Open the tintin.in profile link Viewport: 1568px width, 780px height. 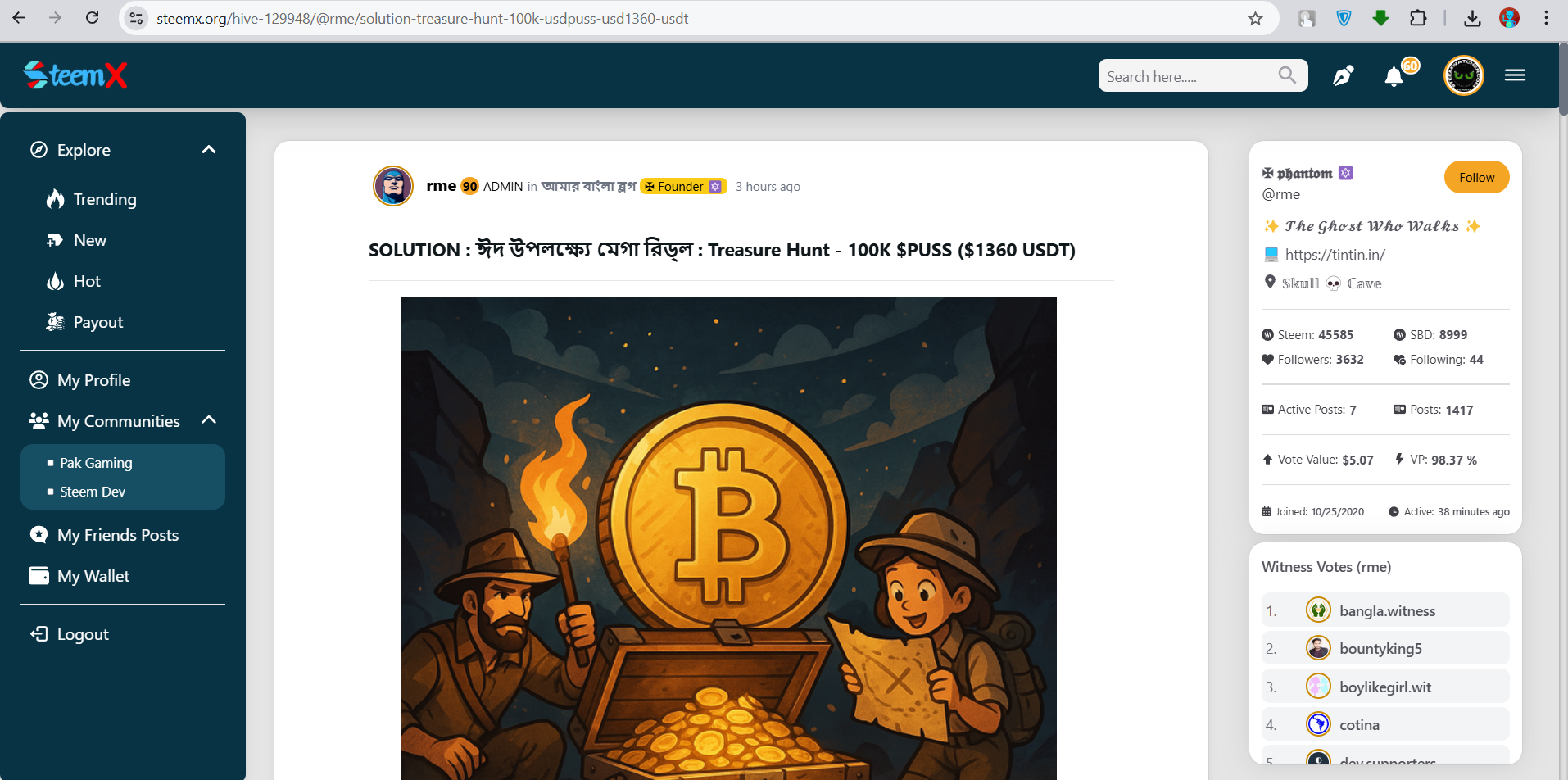[1335, 255]
